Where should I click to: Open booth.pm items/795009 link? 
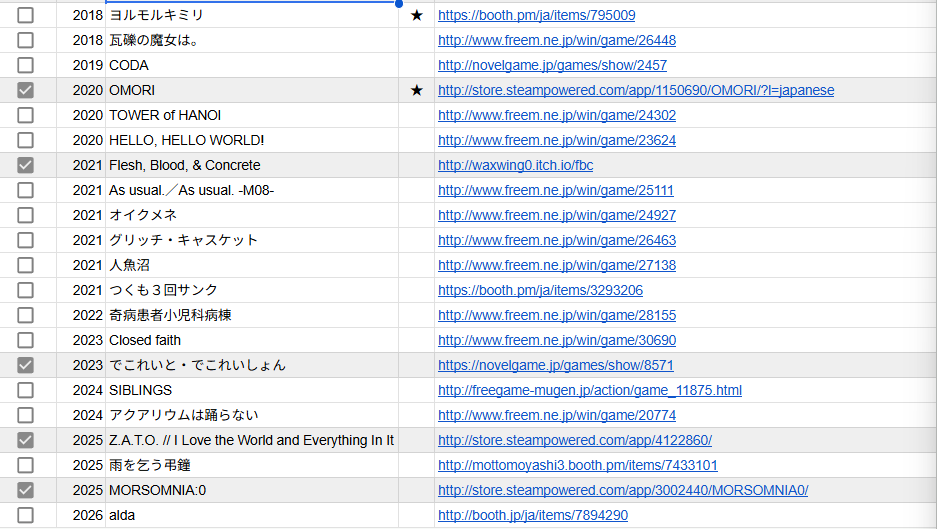coord(537,16)
